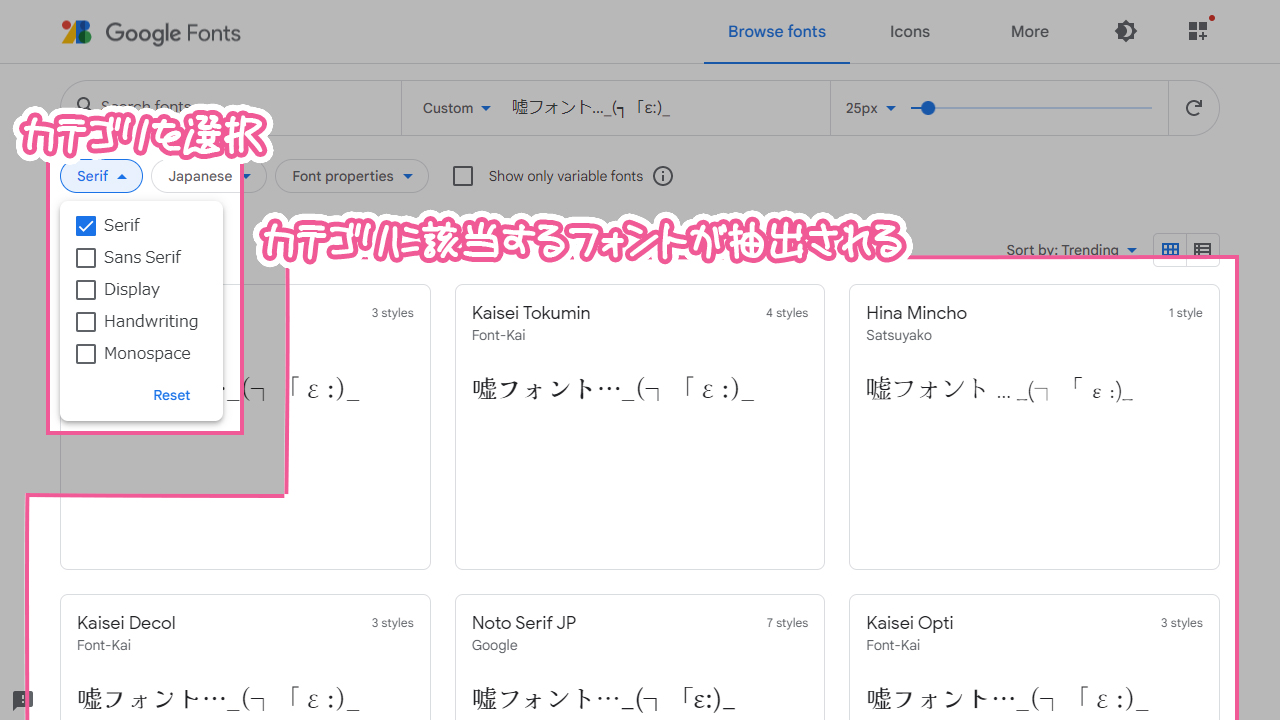Click the 7 styles label
The image size is (1280, 720).
pos(787,623)
